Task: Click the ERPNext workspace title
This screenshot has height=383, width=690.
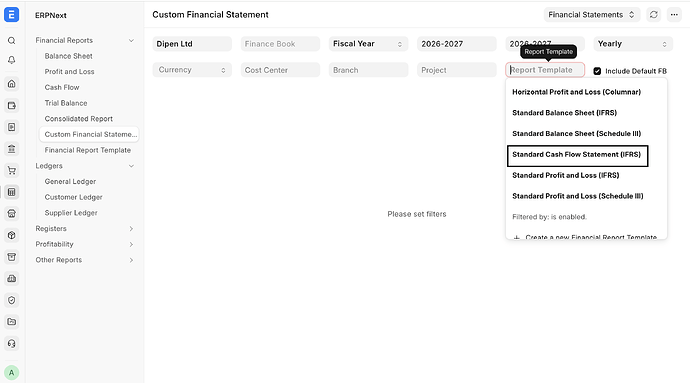Action: (51, 15)
